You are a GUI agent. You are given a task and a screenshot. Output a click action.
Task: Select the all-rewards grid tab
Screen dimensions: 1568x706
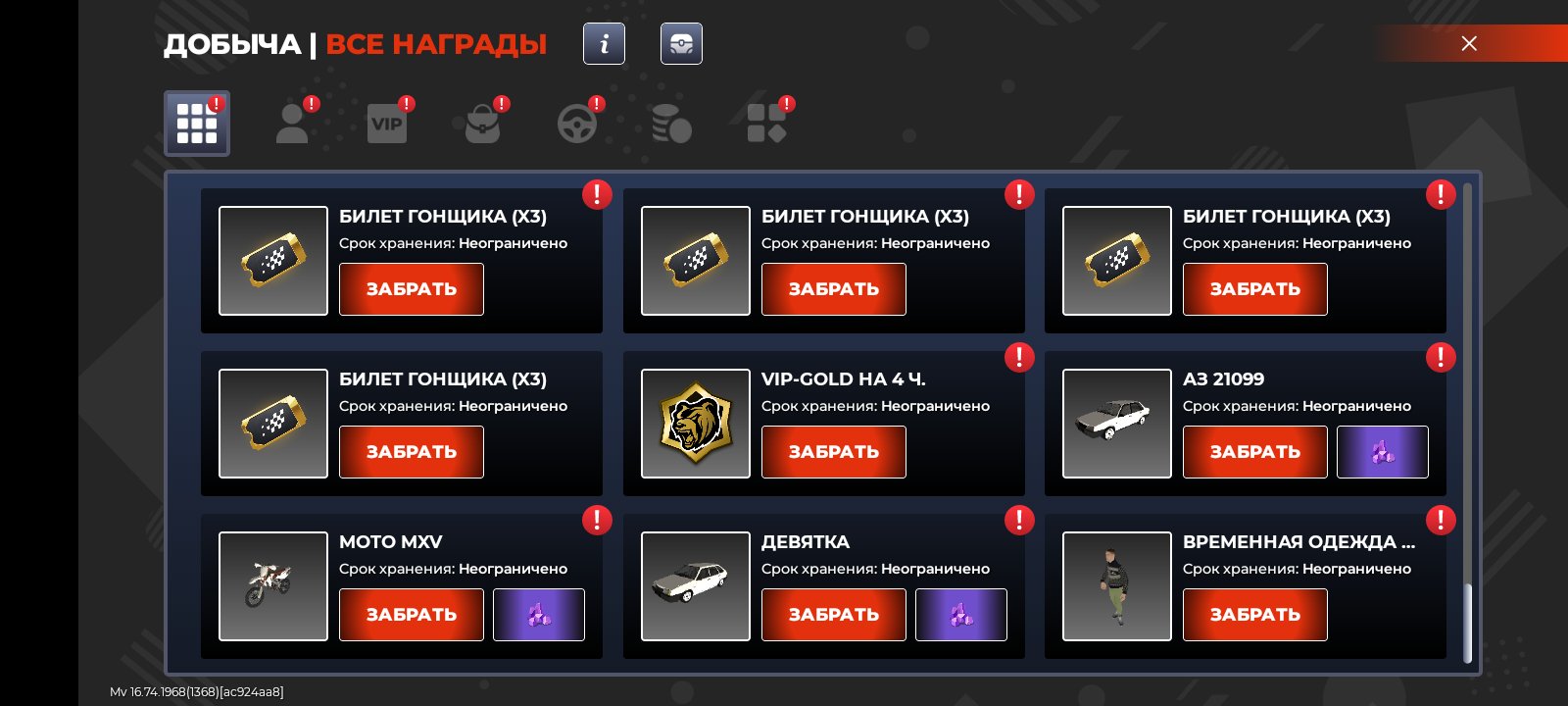click(197, 124)
